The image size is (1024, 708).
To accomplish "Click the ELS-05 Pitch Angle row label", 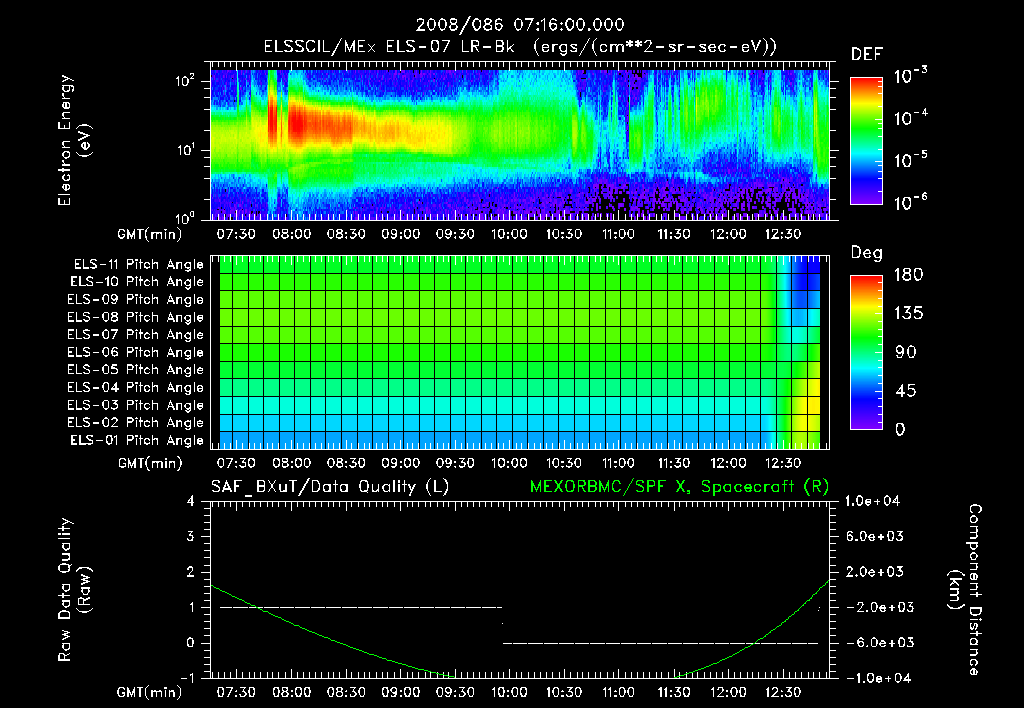I will pos(135,370).
